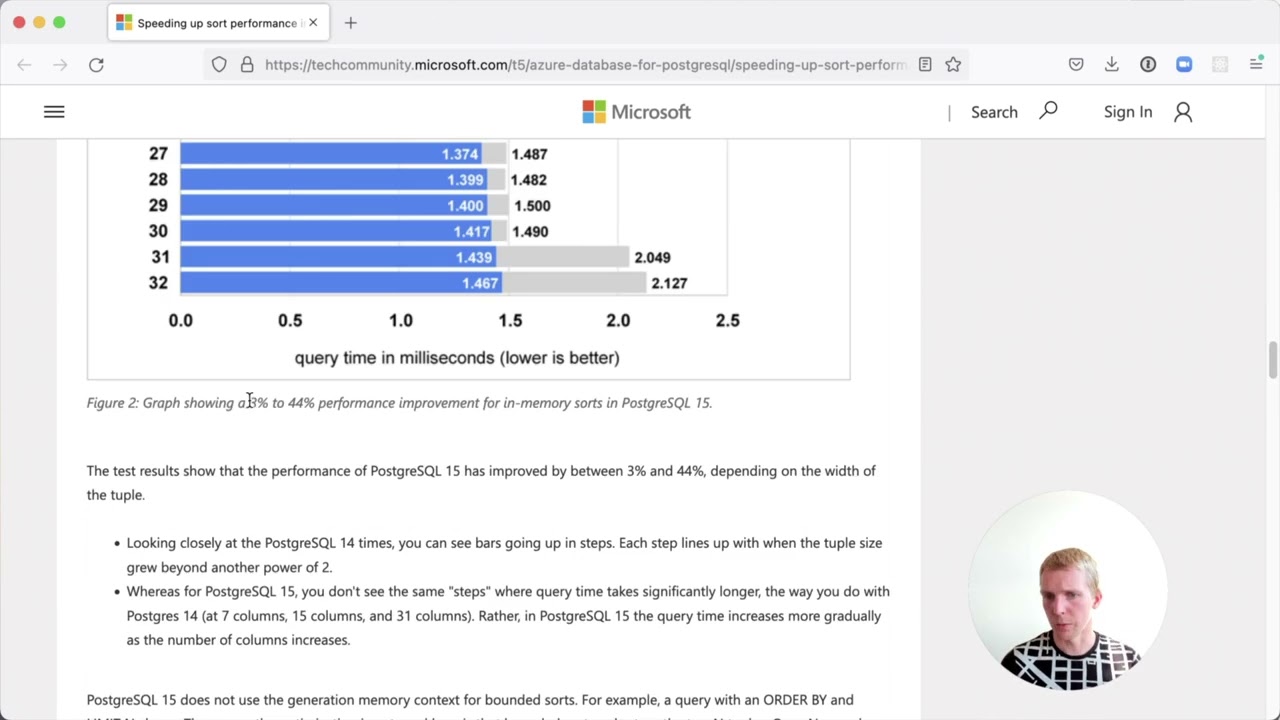The width and height of the screenshot is (1280, 720).
Task: Click the grey bar segment for row 31
Action: tap(562, 257)
